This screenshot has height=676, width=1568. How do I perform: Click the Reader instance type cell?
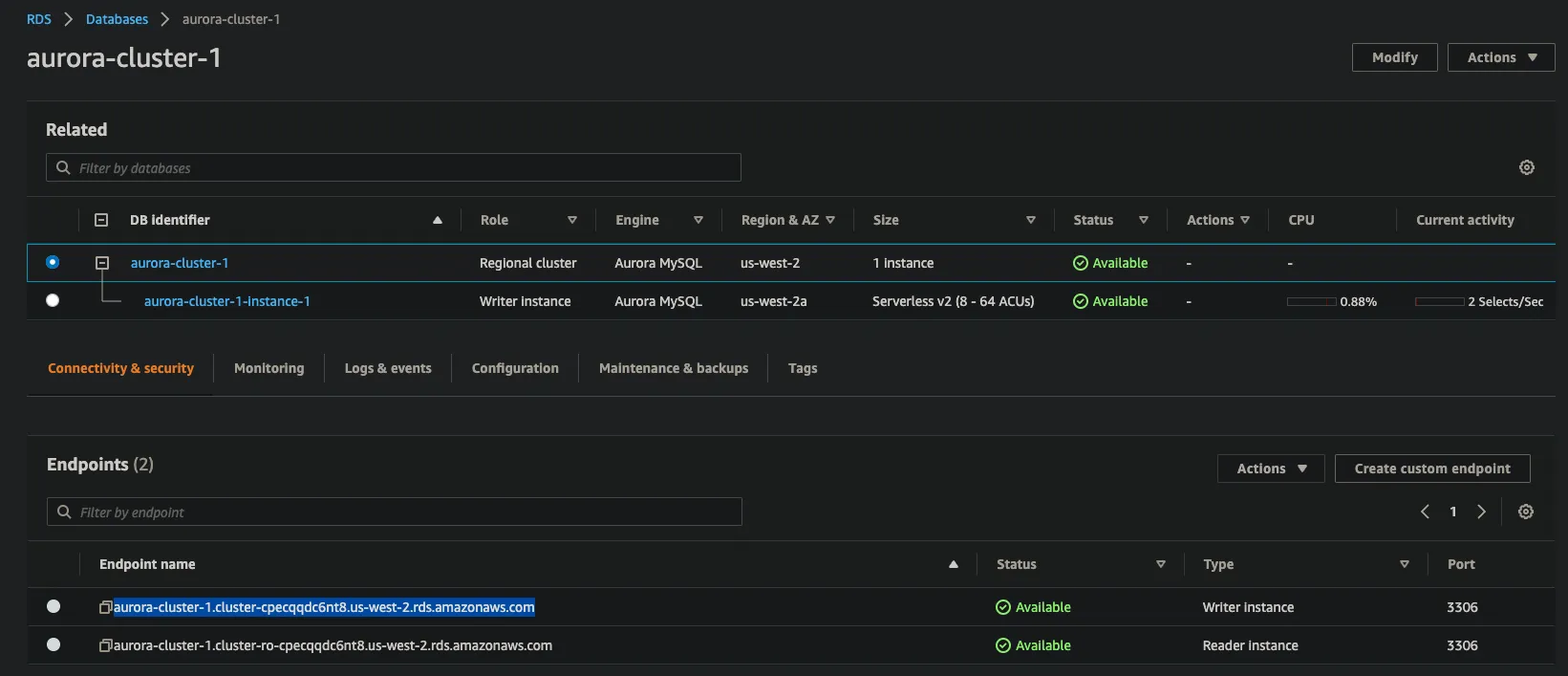(1251, 645)
